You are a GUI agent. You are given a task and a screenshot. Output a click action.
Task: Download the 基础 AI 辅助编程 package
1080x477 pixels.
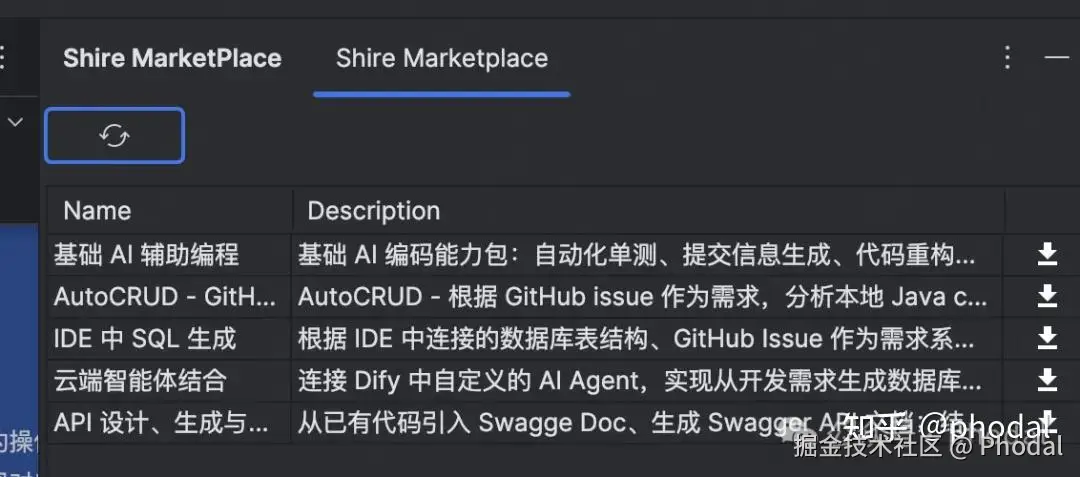click(x=1047, y=254)
